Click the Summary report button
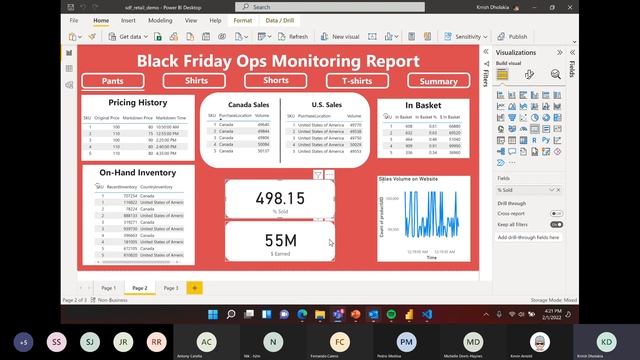 coord(439,81)
